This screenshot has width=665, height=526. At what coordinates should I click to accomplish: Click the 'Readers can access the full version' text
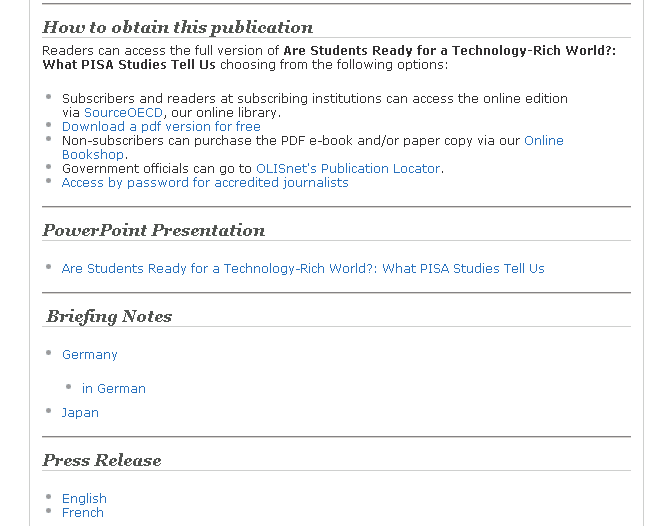point(160,50)
